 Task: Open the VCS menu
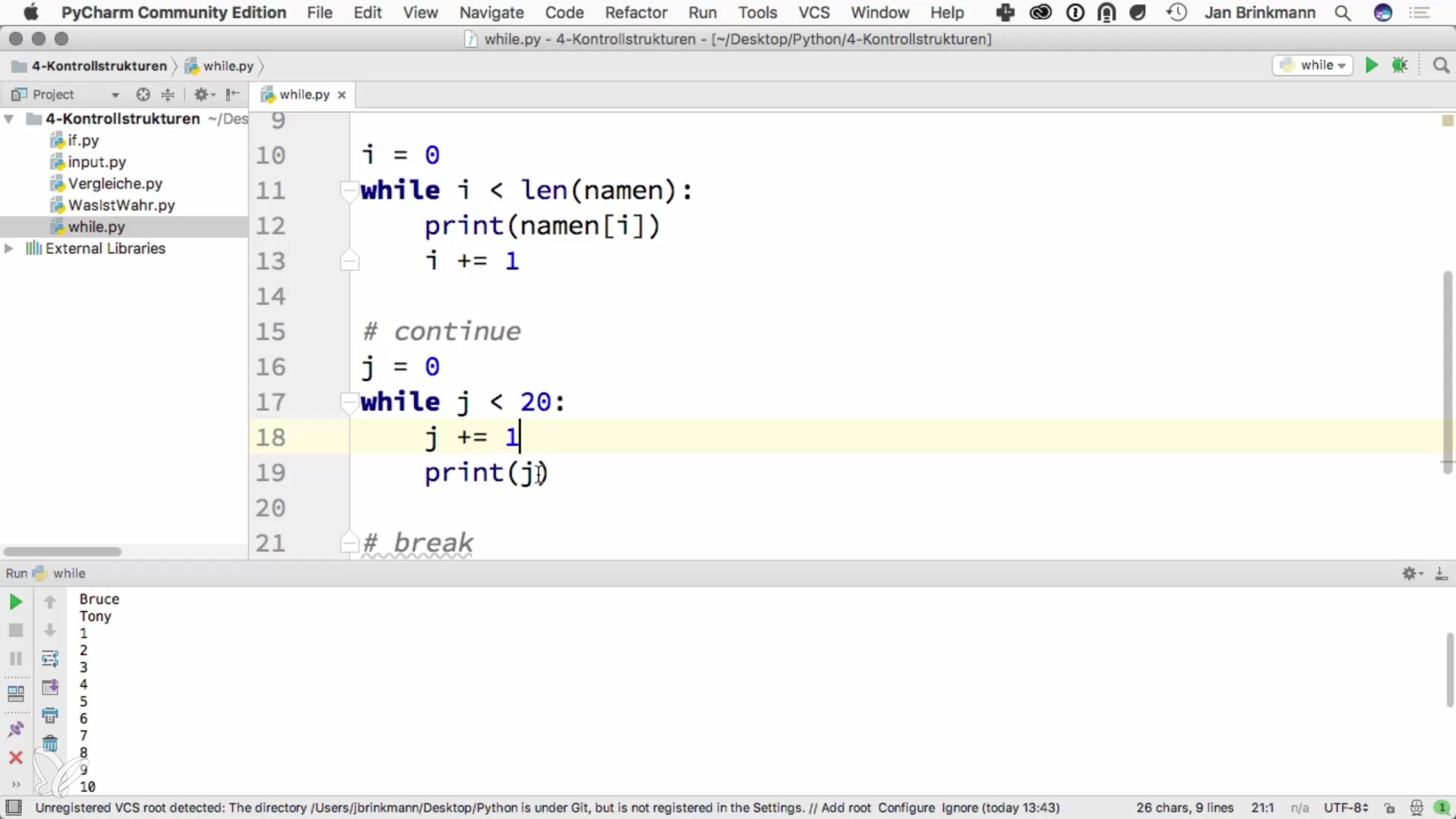point(814,13)
